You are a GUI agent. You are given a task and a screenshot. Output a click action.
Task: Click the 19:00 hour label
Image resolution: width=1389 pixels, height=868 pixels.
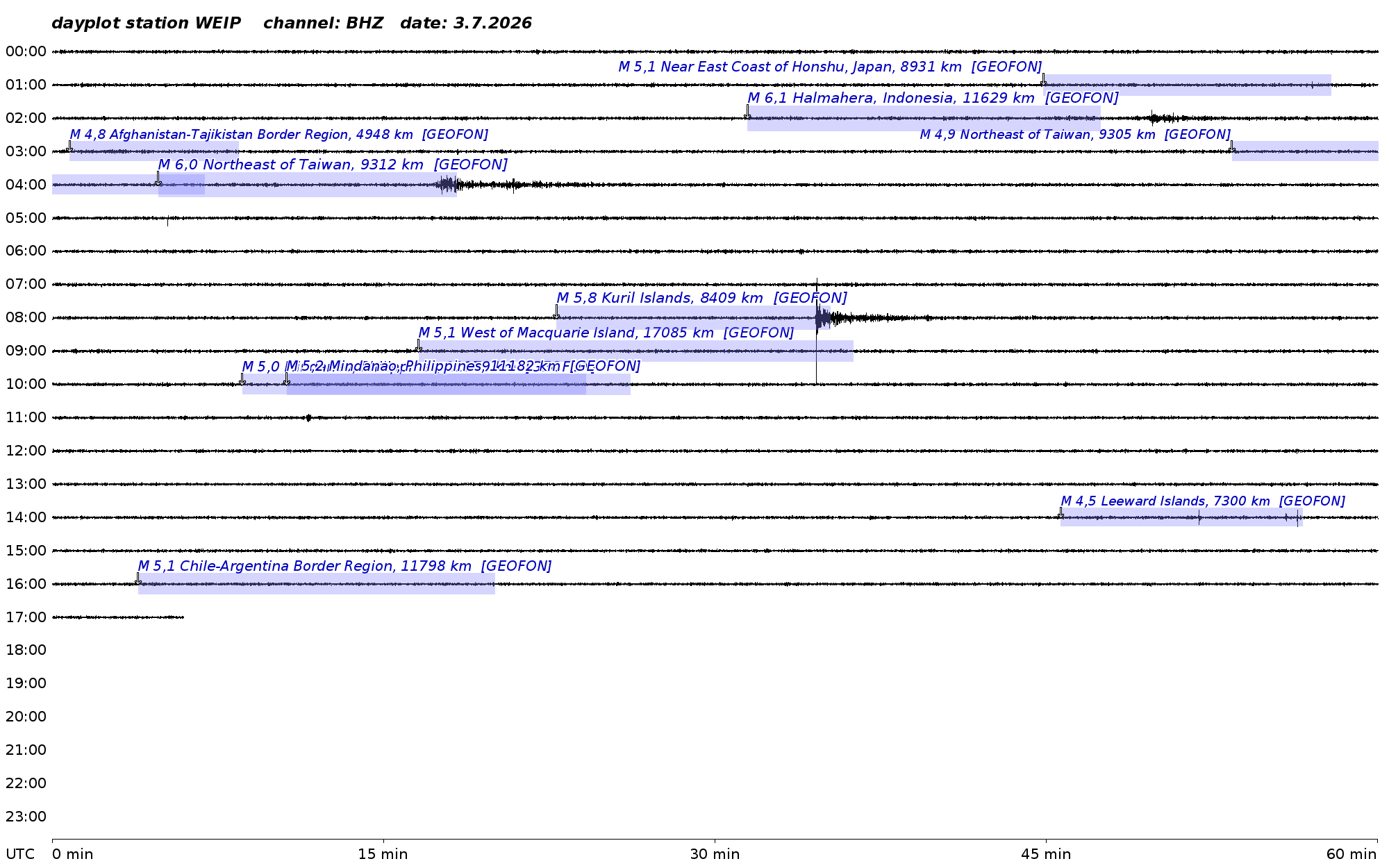[x=26, y=683]
